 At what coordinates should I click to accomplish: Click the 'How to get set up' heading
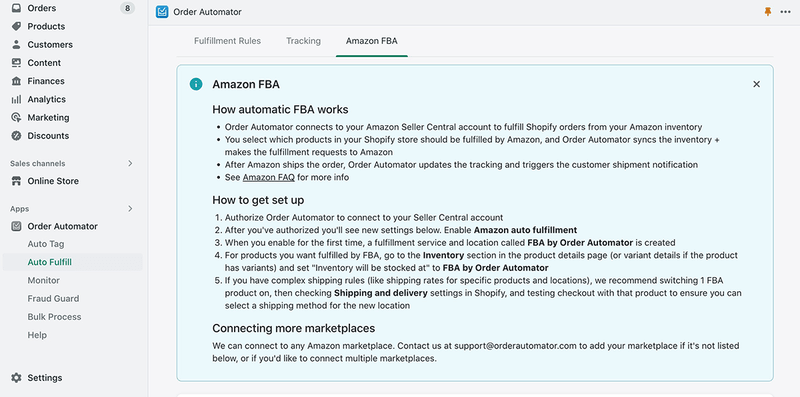pos(258,200)
